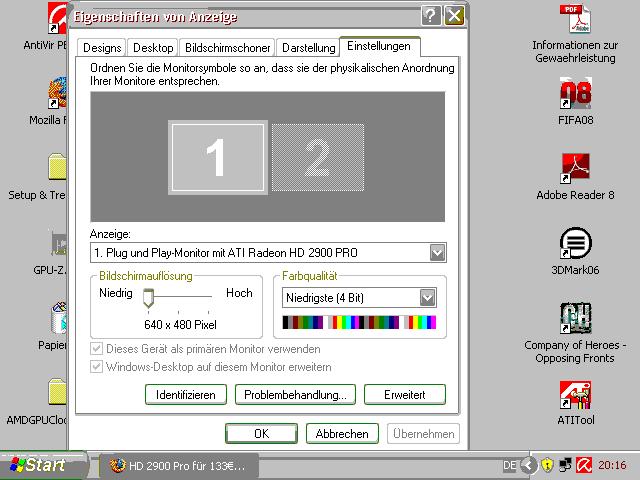Screen dimensions: 640x480
Task: Click the Übernehmen button
Action: (x=423, y=433)
